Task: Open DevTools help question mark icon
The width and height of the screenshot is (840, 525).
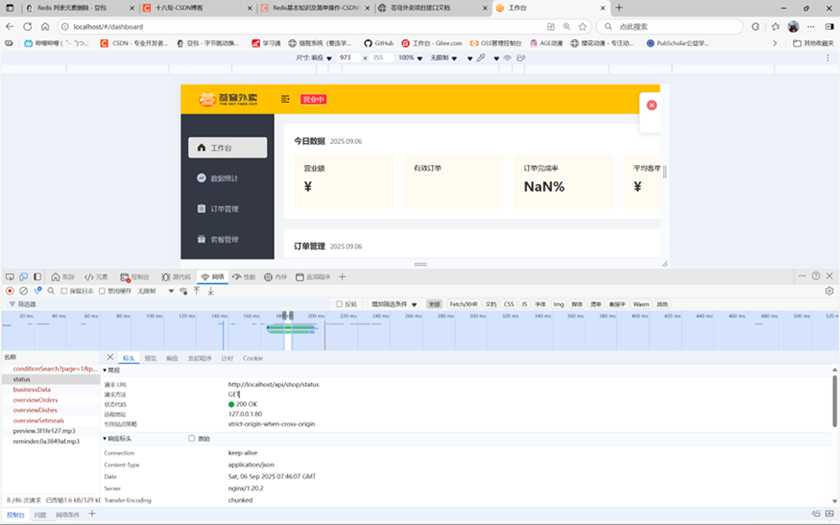Action: [x=816, y=276]
